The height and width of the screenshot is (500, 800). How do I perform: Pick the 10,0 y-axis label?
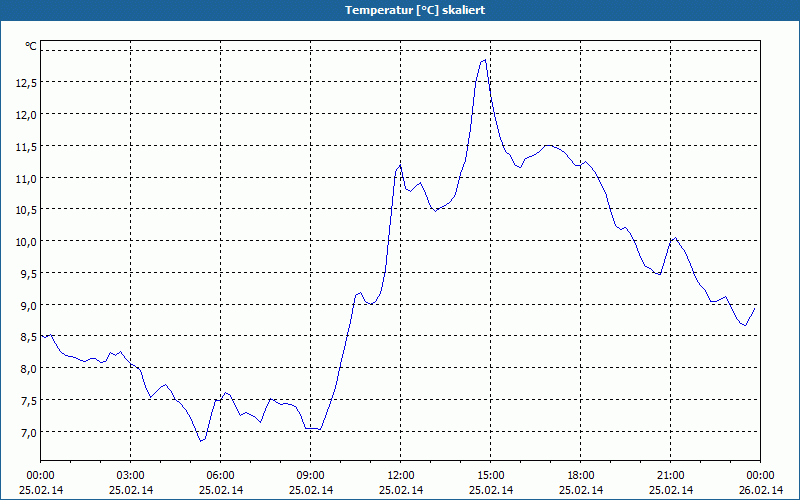click(x=26, y=242)
